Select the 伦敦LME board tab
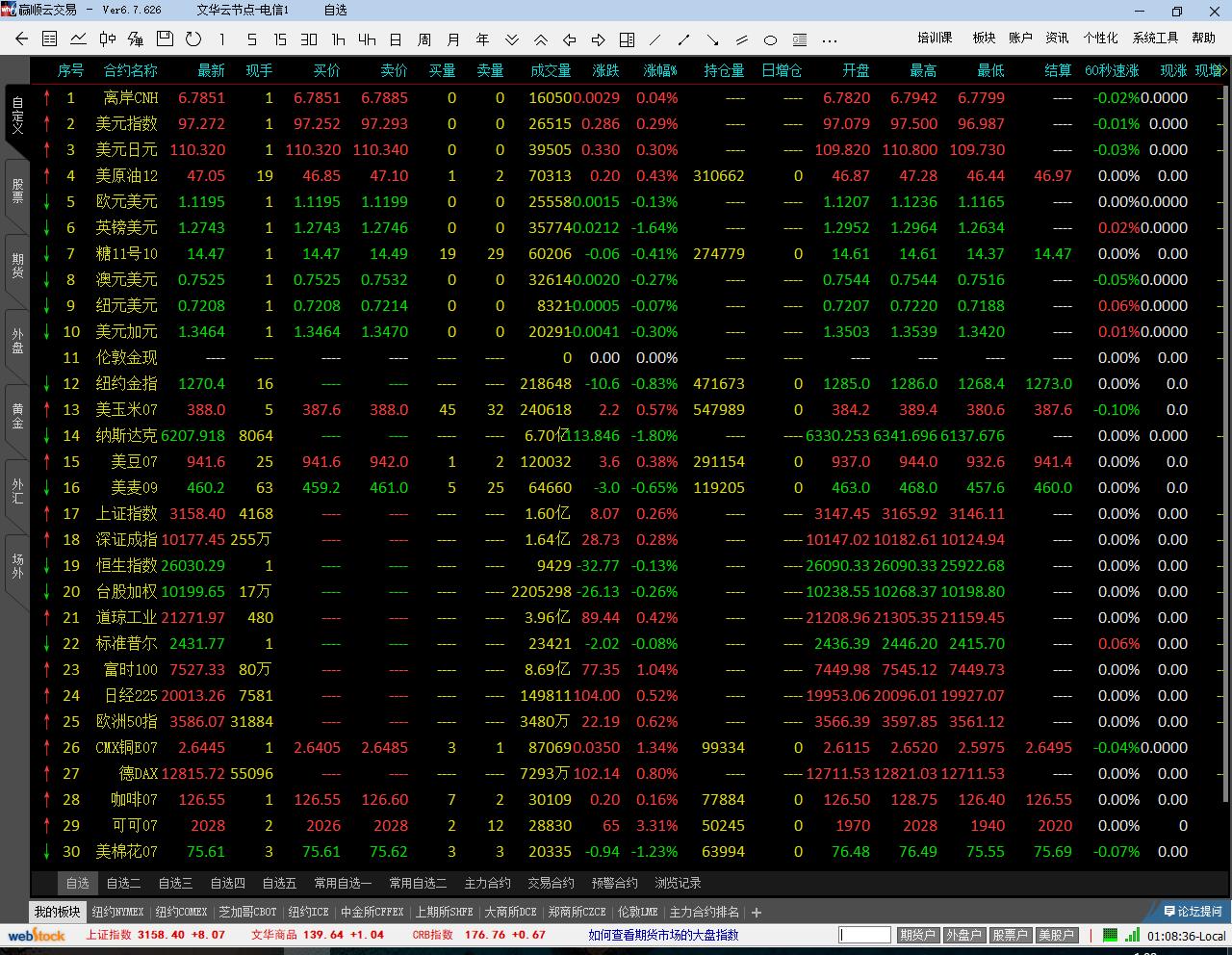 coord(637,912)
